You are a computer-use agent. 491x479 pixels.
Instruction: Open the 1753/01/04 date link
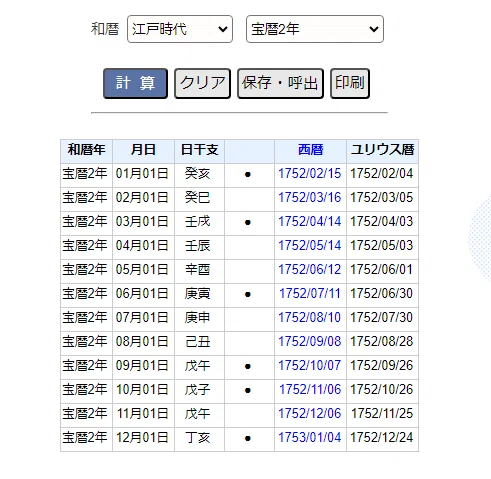click(310, 438)
